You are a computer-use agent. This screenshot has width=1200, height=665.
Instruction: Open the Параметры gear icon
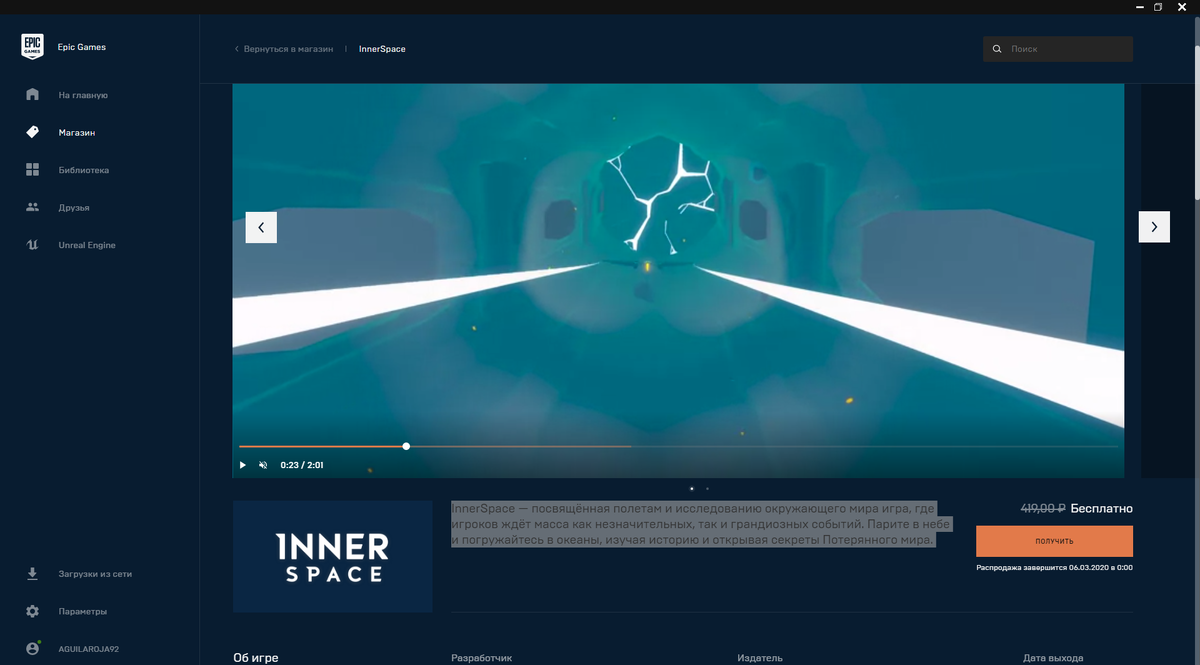point(32,611)
